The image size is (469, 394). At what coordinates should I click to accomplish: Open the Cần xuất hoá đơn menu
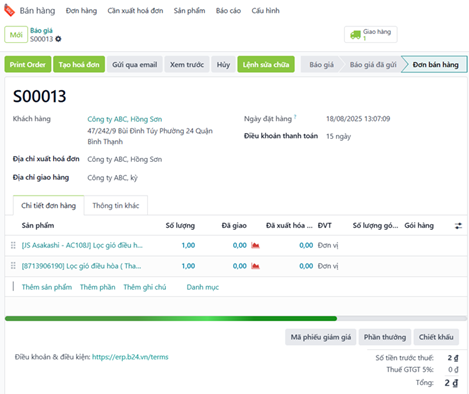[135, 11]
